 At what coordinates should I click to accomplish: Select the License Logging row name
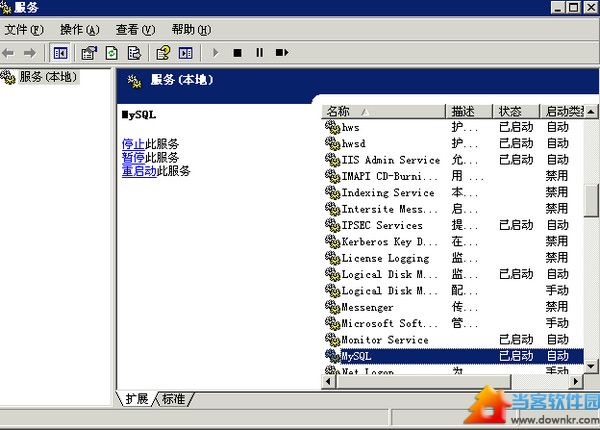[x=385, y=258]
